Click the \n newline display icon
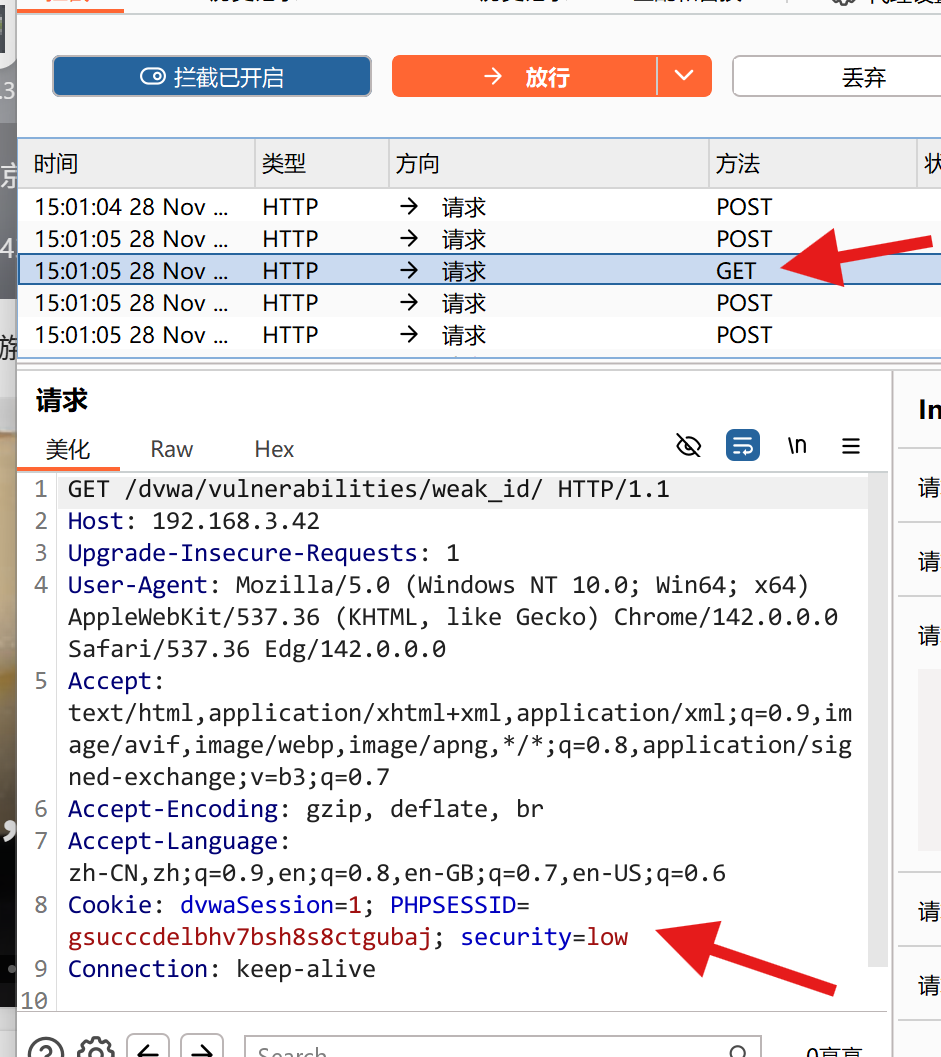Screen dimensions: 941x1057 point(797,446)
